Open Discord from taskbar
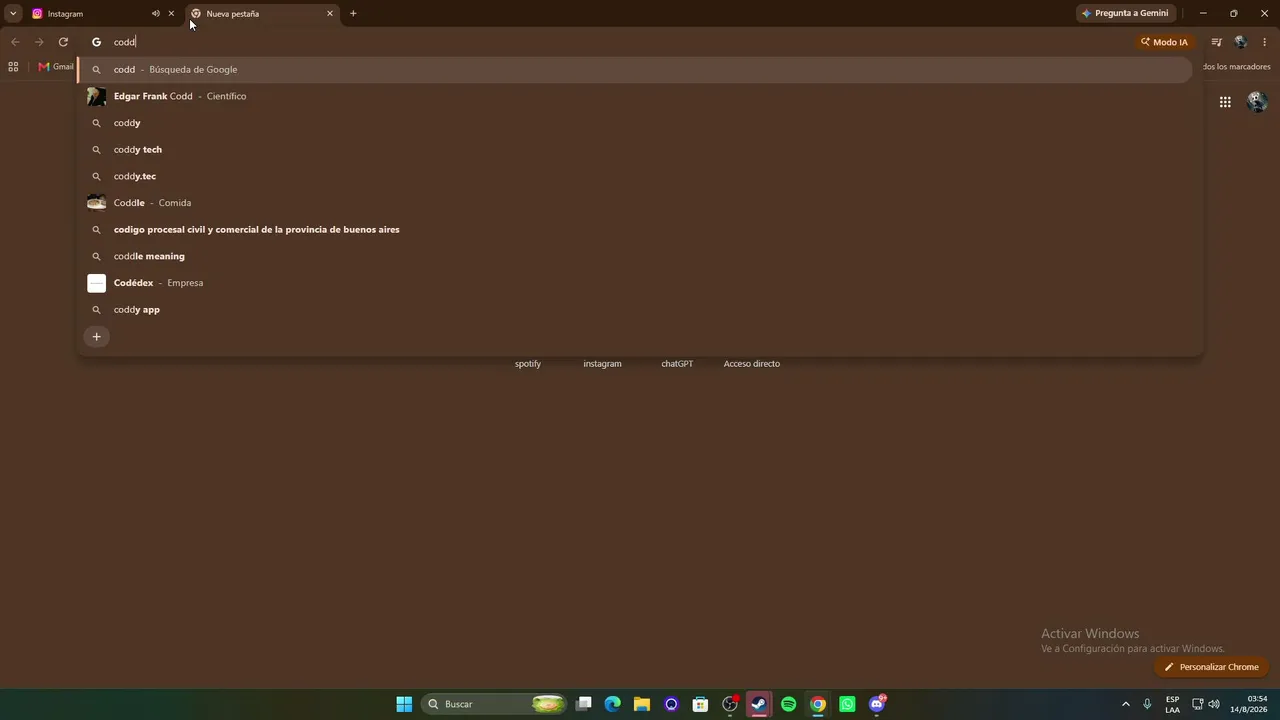1280x720 pixels. [877, 704]
